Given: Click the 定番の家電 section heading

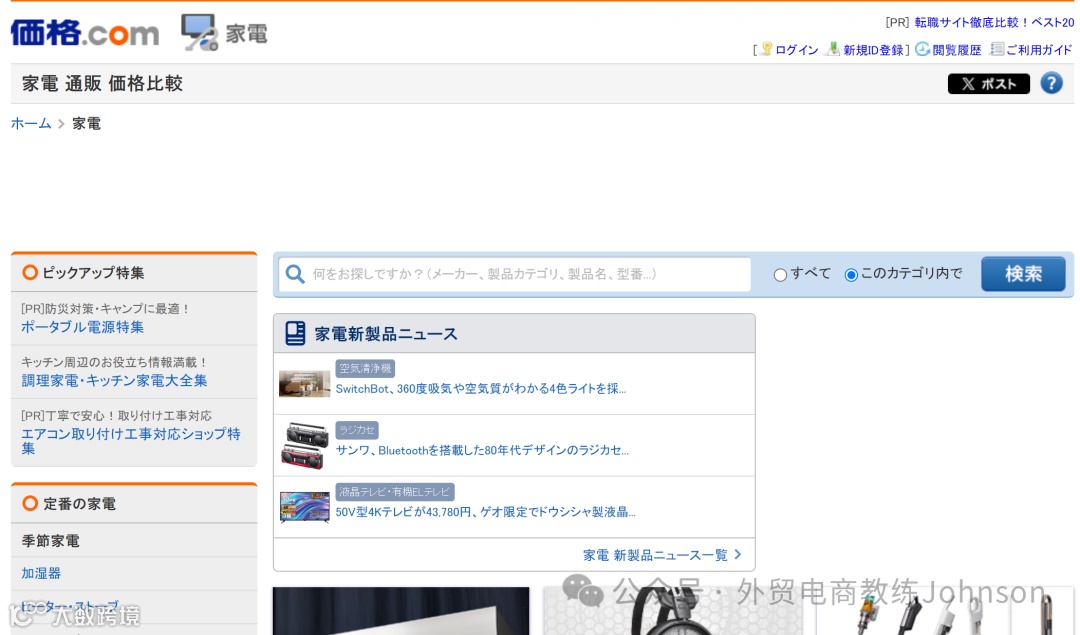Looking at the screenshot, I should click(79, 504).
